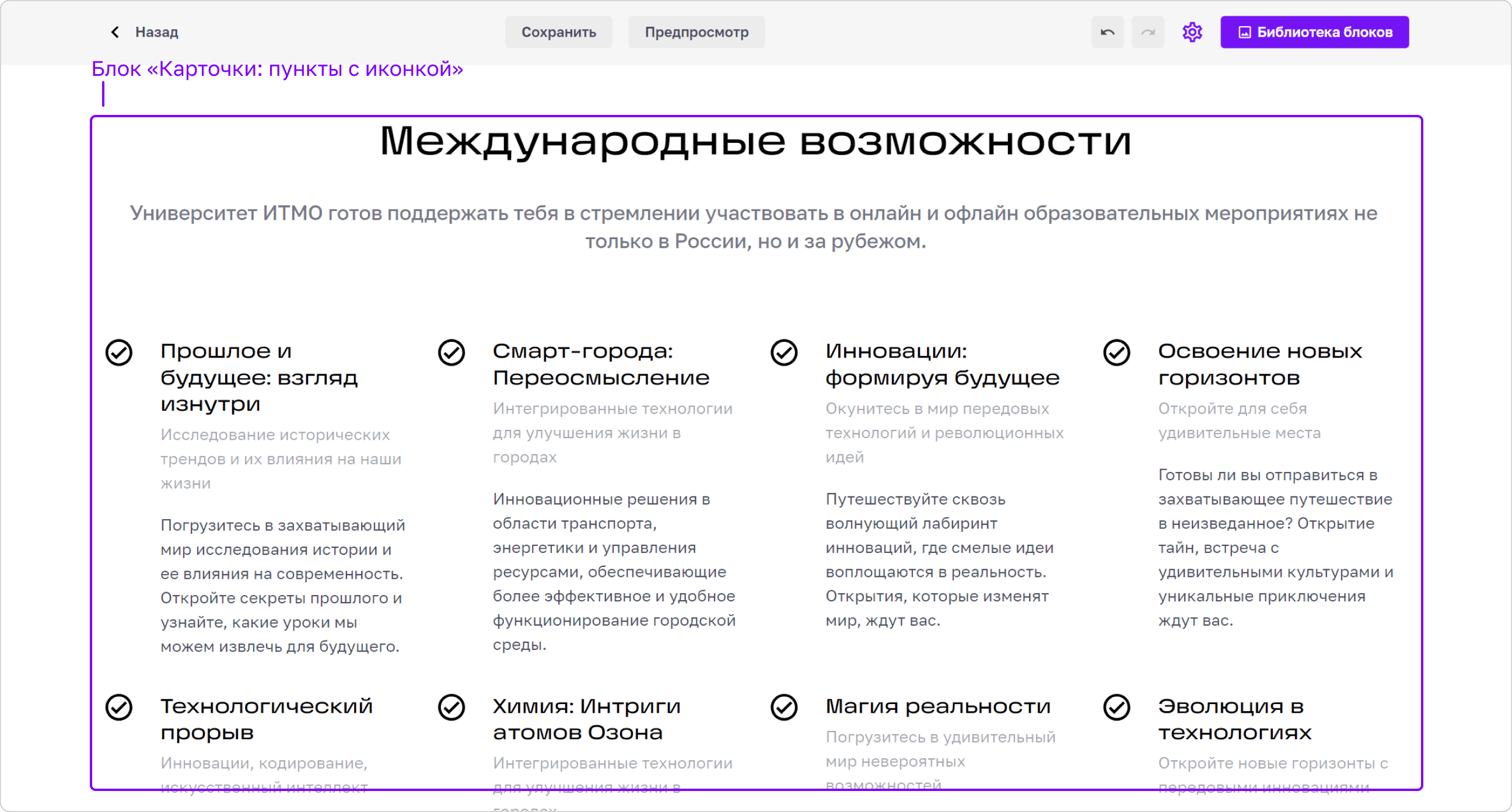The height and width of the screenshot is (812, 1512).
Task: Click the image icon inside Библиотека блоков button
Action: [1244, 32]
